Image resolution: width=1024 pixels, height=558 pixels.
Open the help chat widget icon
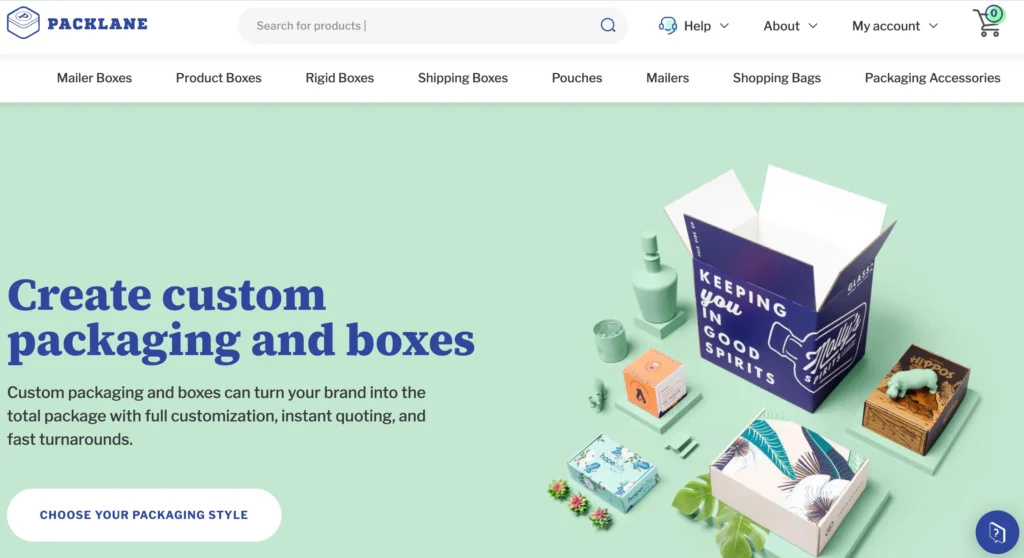point(997,533)
